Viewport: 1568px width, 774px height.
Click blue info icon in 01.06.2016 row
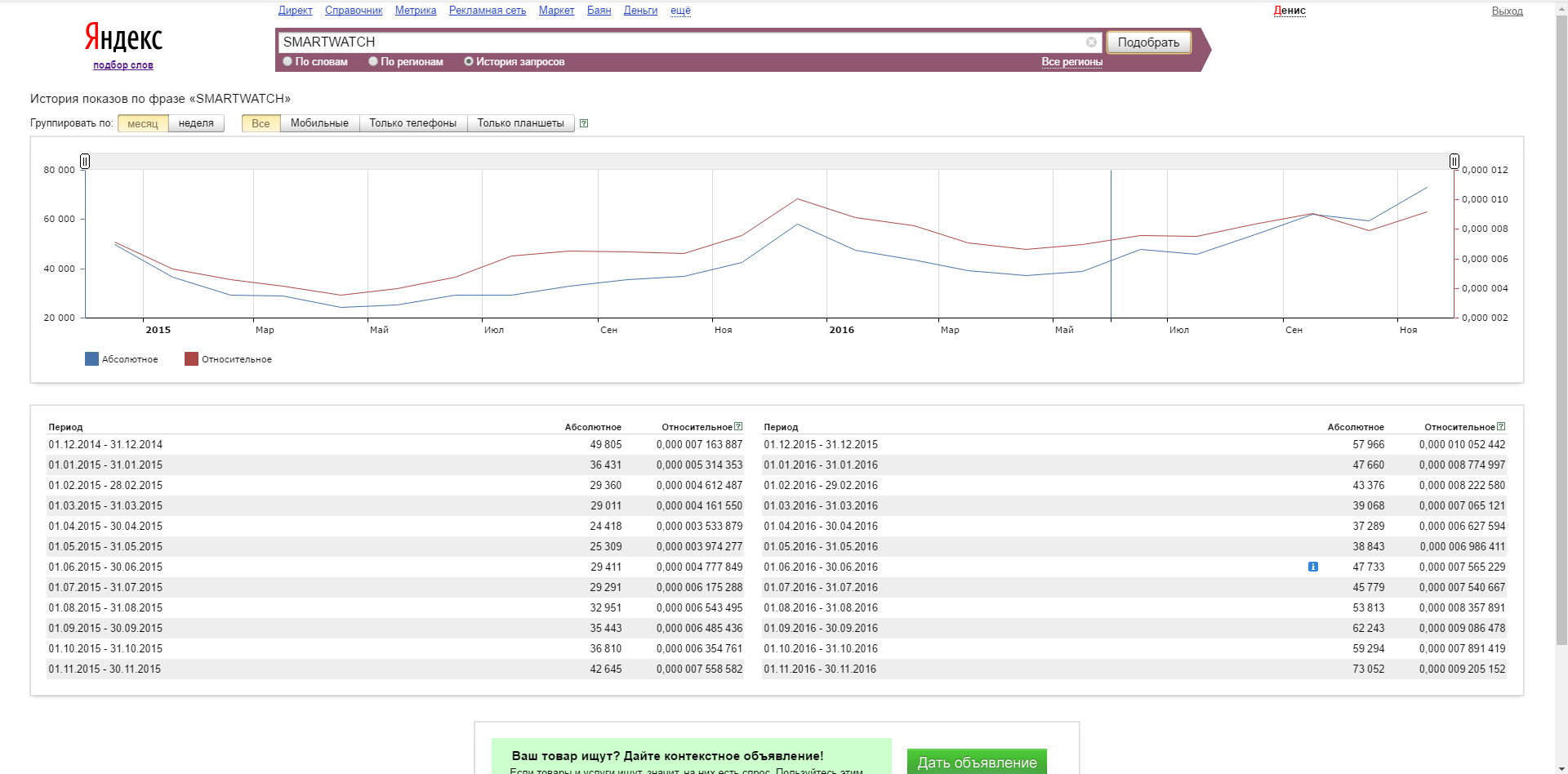pos(1313,567)
